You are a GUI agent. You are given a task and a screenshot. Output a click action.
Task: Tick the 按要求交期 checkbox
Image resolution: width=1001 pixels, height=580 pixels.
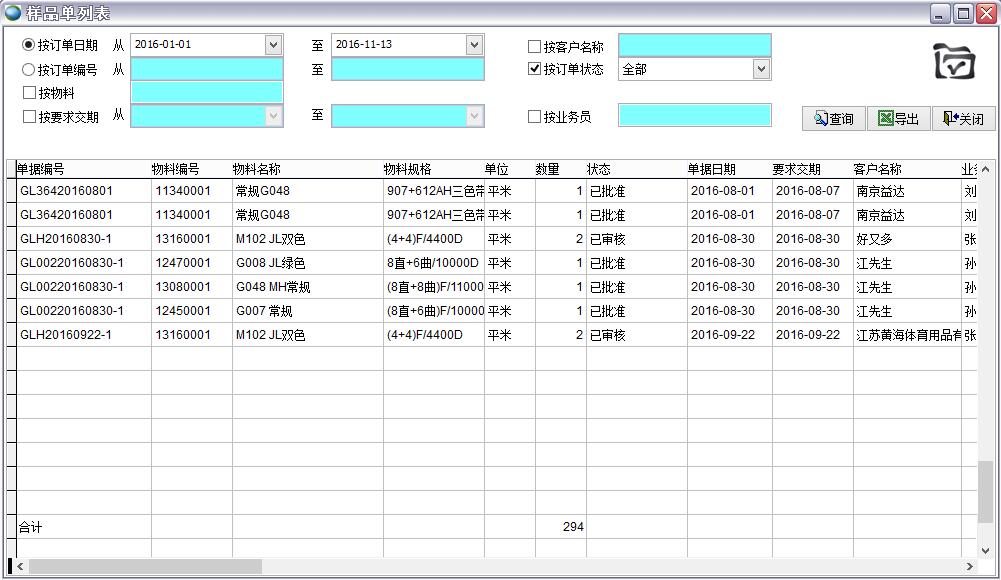coord(29,117)
